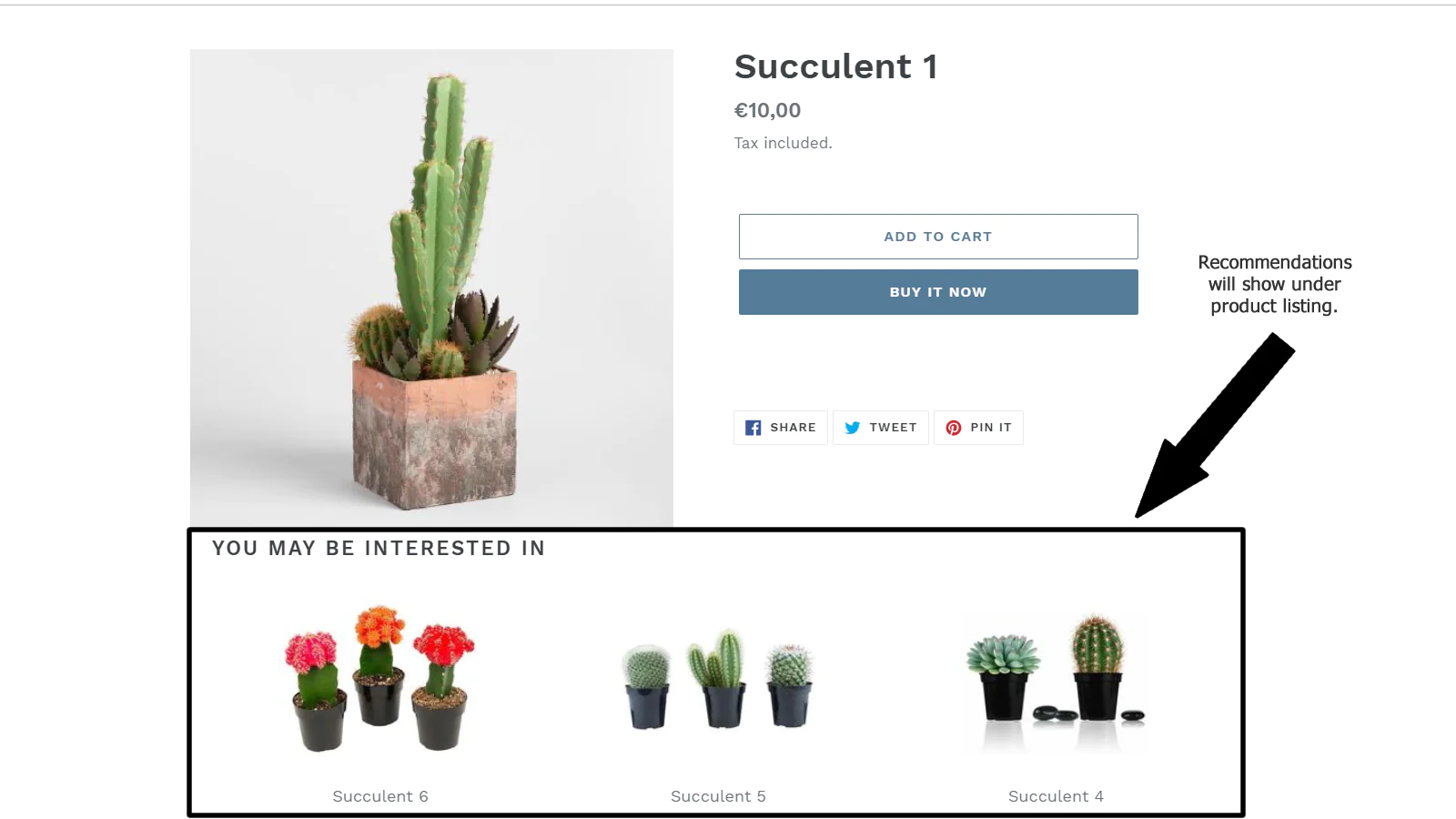Image resolution: width=1456 pixels, height=819 pixels.
Task: Click the You May Be Interested In heading
Action: (x=379, y=548)
